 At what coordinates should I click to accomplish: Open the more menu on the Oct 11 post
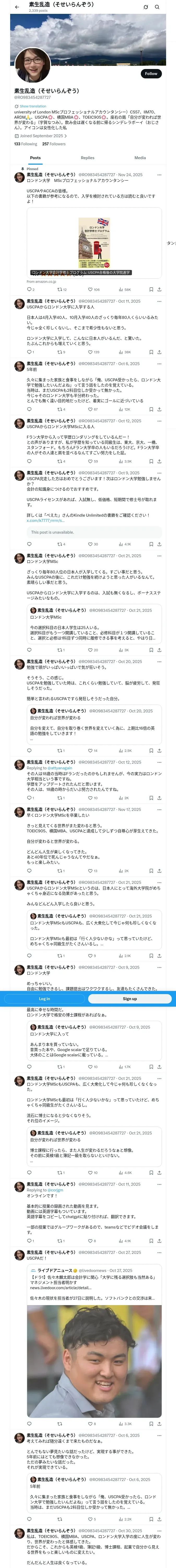(159, 301)
